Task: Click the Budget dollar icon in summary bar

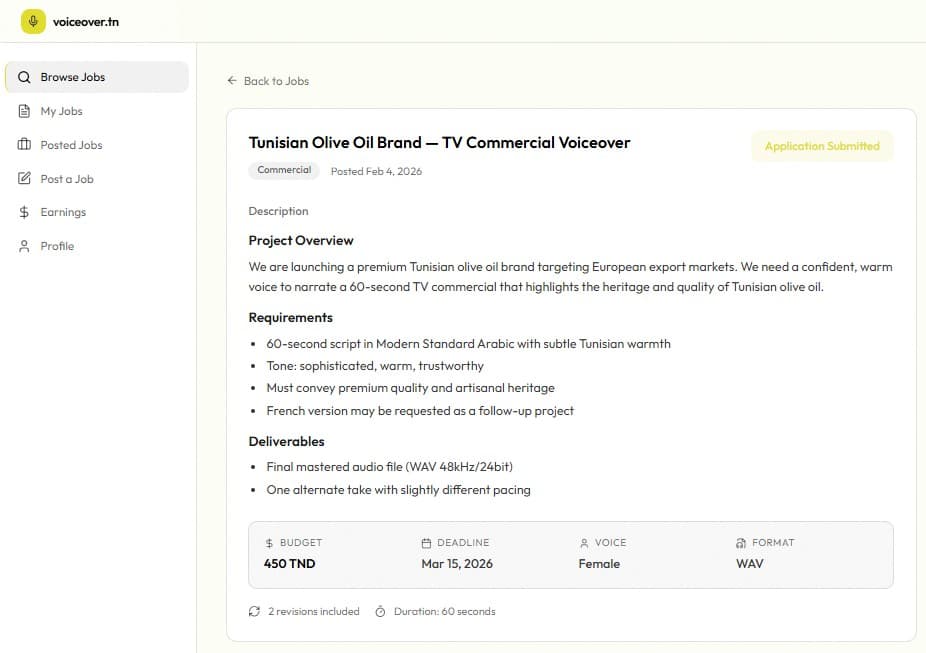Action: pos(268,543)
